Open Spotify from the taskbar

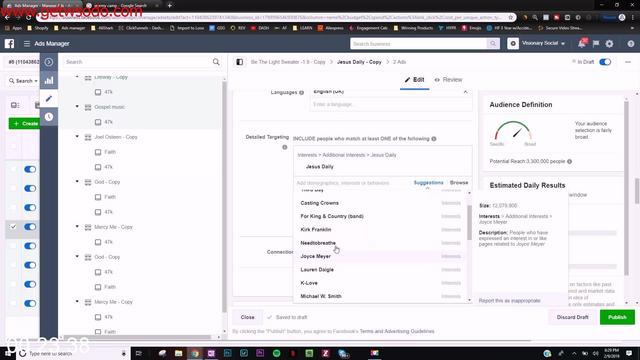pos(276,353)
